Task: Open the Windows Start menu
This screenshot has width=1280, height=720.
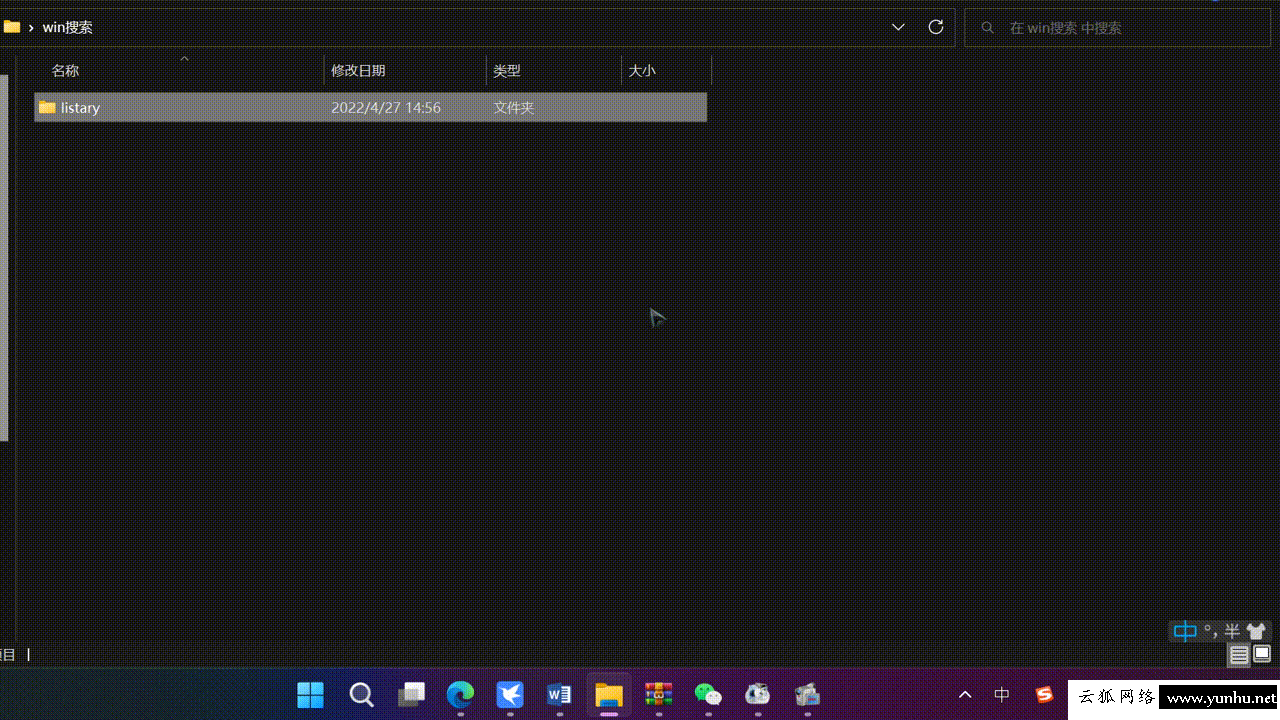Action: coord(311,694)
